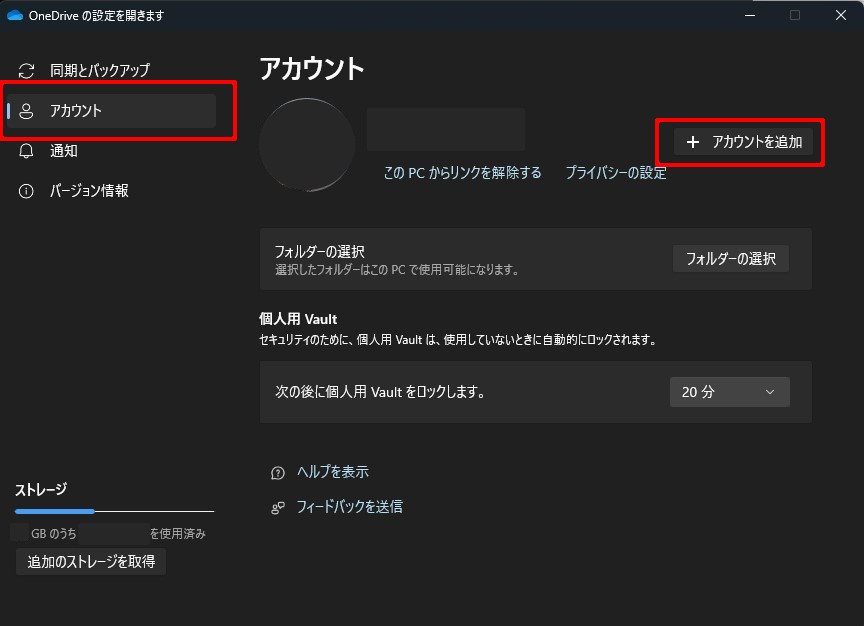The height and width of the screenshot is (626, 864).
Task: Open the プライバシーの設定 link
Action: (616, 172)
